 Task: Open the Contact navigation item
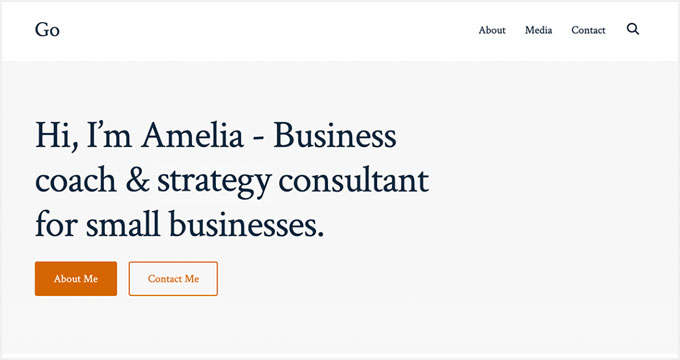pos(588,30)
